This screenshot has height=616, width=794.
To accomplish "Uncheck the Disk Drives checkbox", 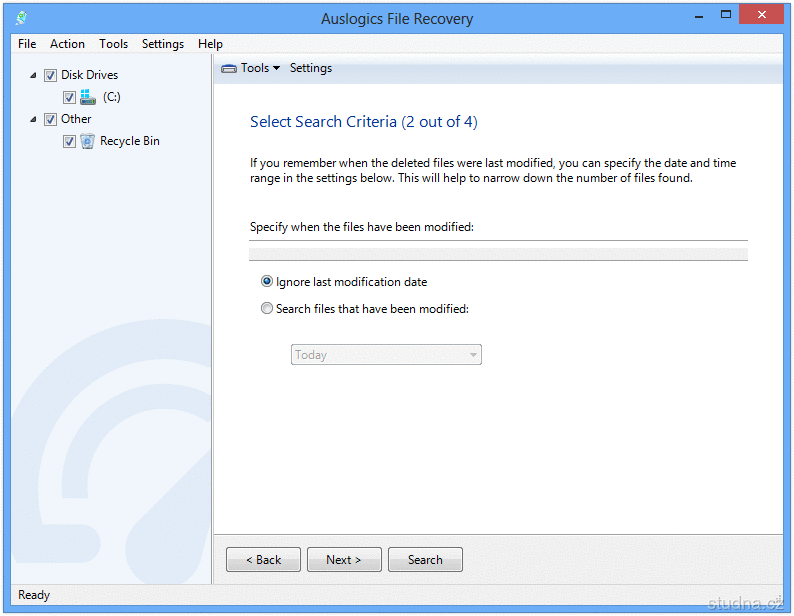I will point(50,75).
